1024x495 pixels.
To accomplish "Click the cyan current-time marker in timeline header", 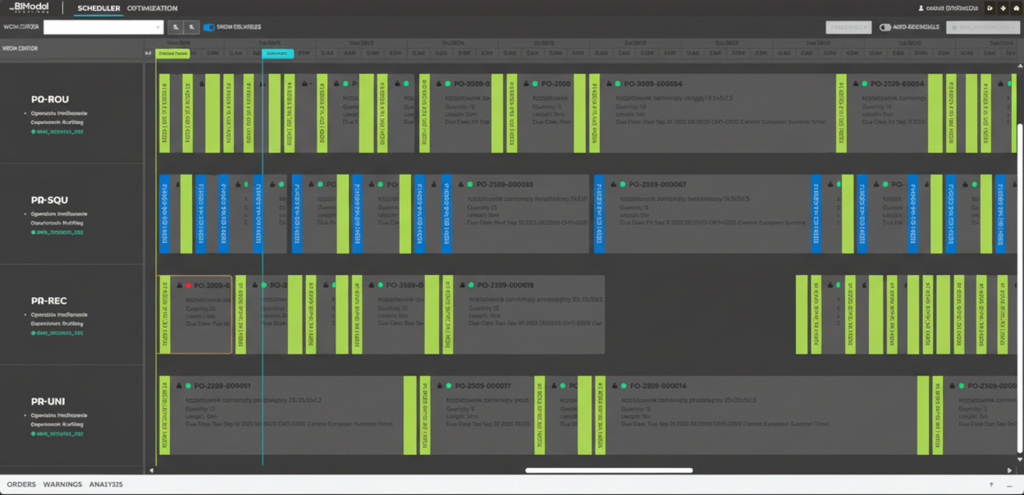I will [277, 52].
